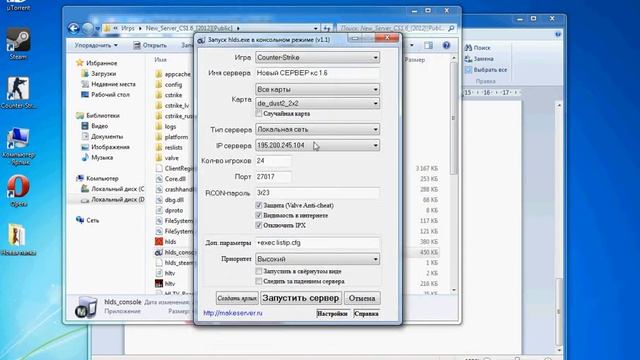Toggle internet visibility checkbox

[259, 215]
